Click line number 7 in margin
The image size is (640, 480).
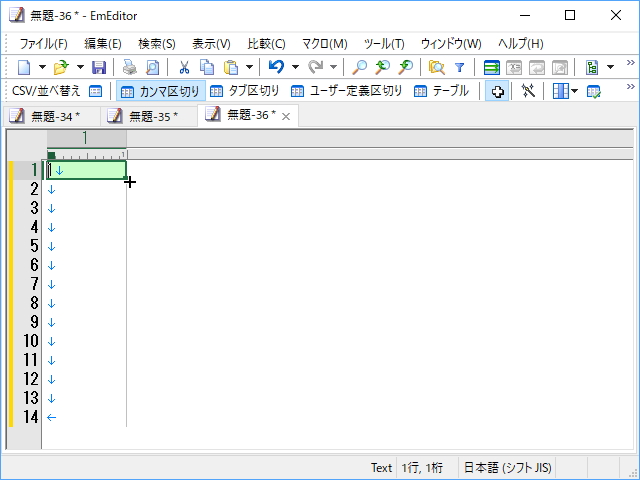tap(34, 284)
